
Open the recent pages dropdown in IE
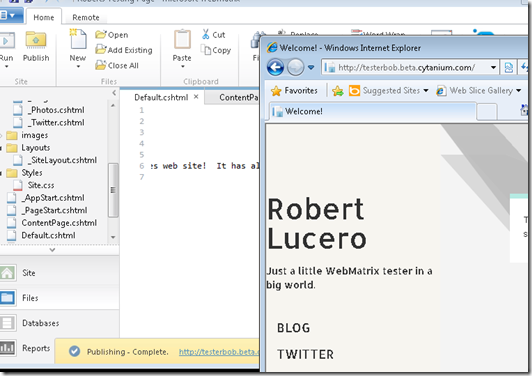[311, 68]
